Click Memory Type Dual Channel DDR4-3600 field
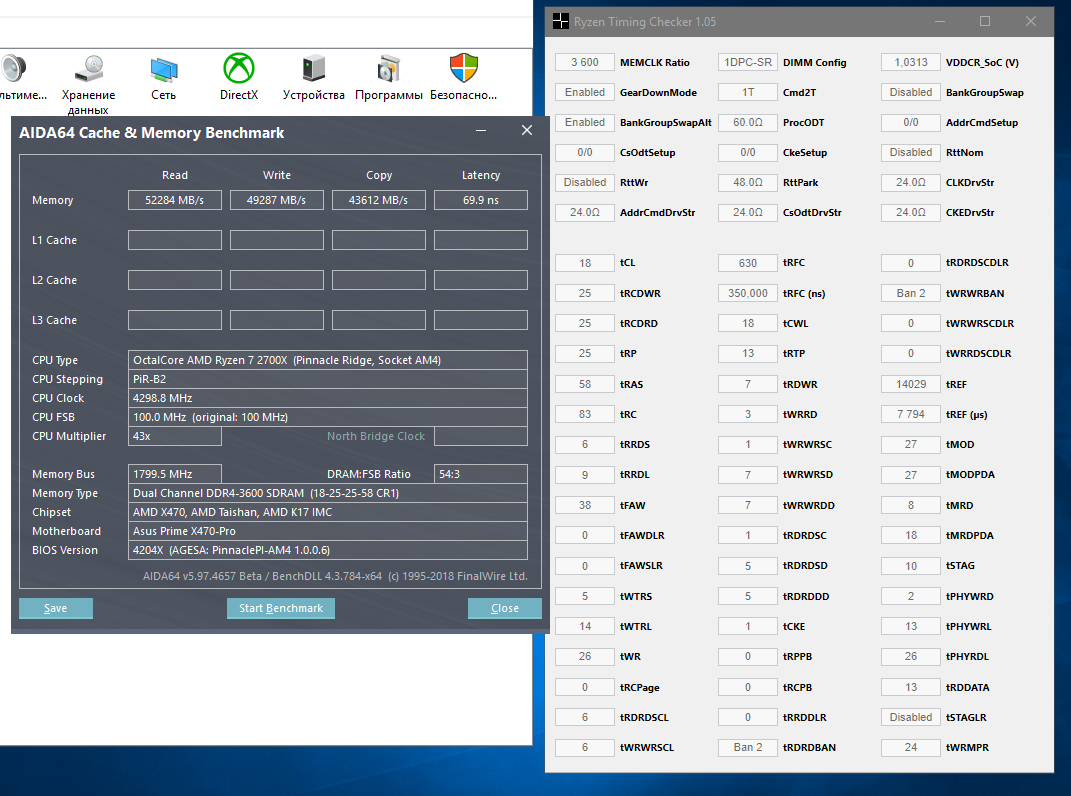Image resolution: width=1071 pixels, height=796 pixels. [x=328, y=493]
